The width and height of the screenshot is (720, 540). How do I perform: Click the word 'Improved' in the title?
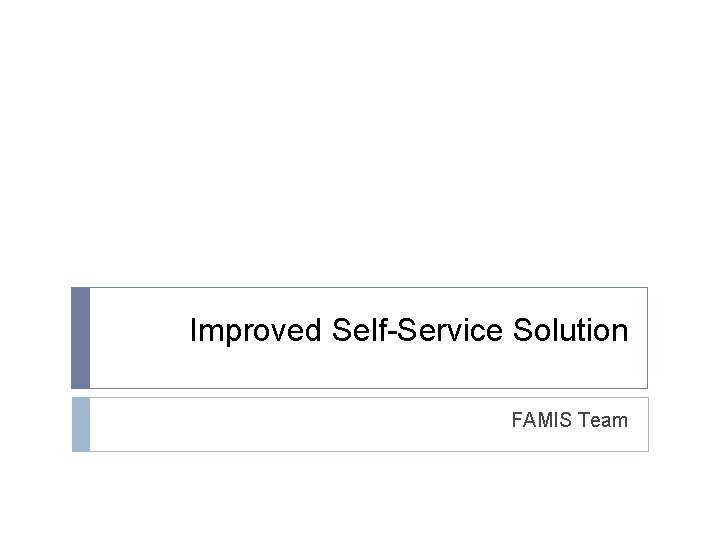tap(255, 330)
